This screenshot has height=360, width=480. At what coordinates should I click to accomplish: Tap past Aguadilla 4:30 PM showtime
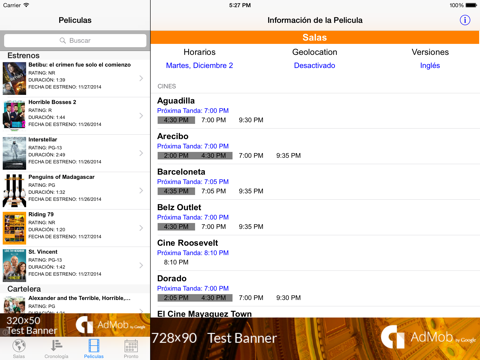(x=176, y=120)
